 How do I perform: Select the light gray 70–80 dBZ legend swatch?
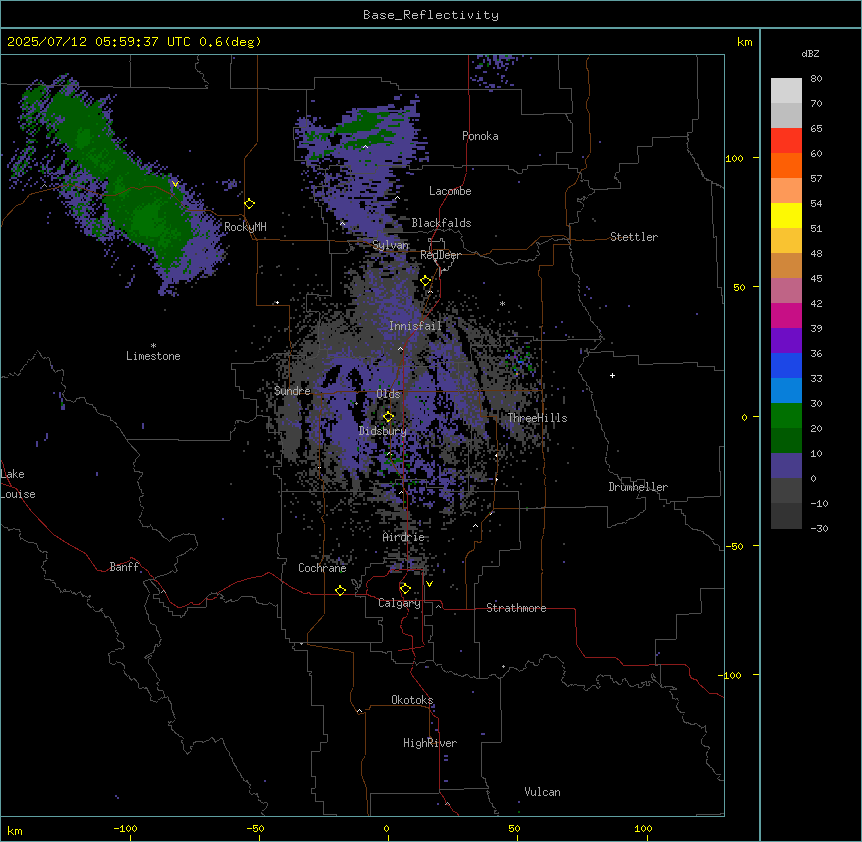tap(786, 90)
